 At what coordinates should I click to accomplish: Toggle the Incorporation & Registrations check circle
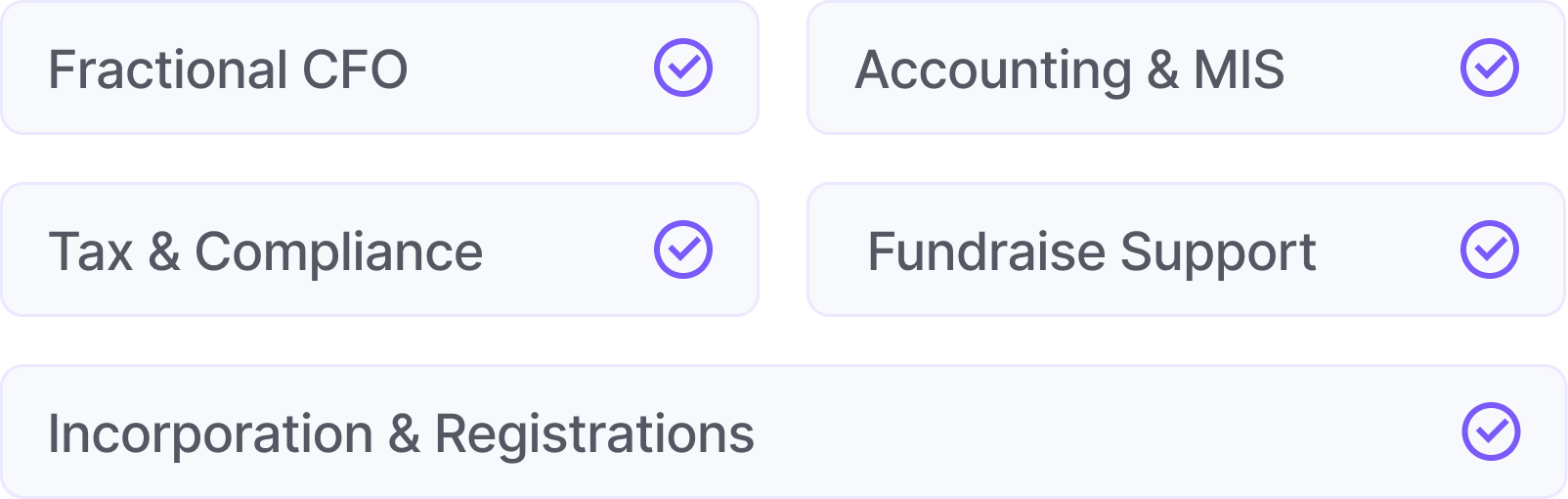pyautogui.click(x=1491, y=431)
